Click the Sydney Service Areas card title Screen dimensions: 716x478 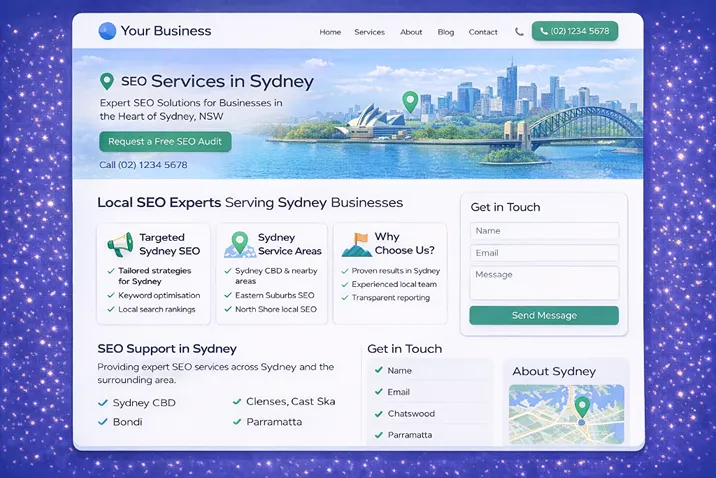290,244
